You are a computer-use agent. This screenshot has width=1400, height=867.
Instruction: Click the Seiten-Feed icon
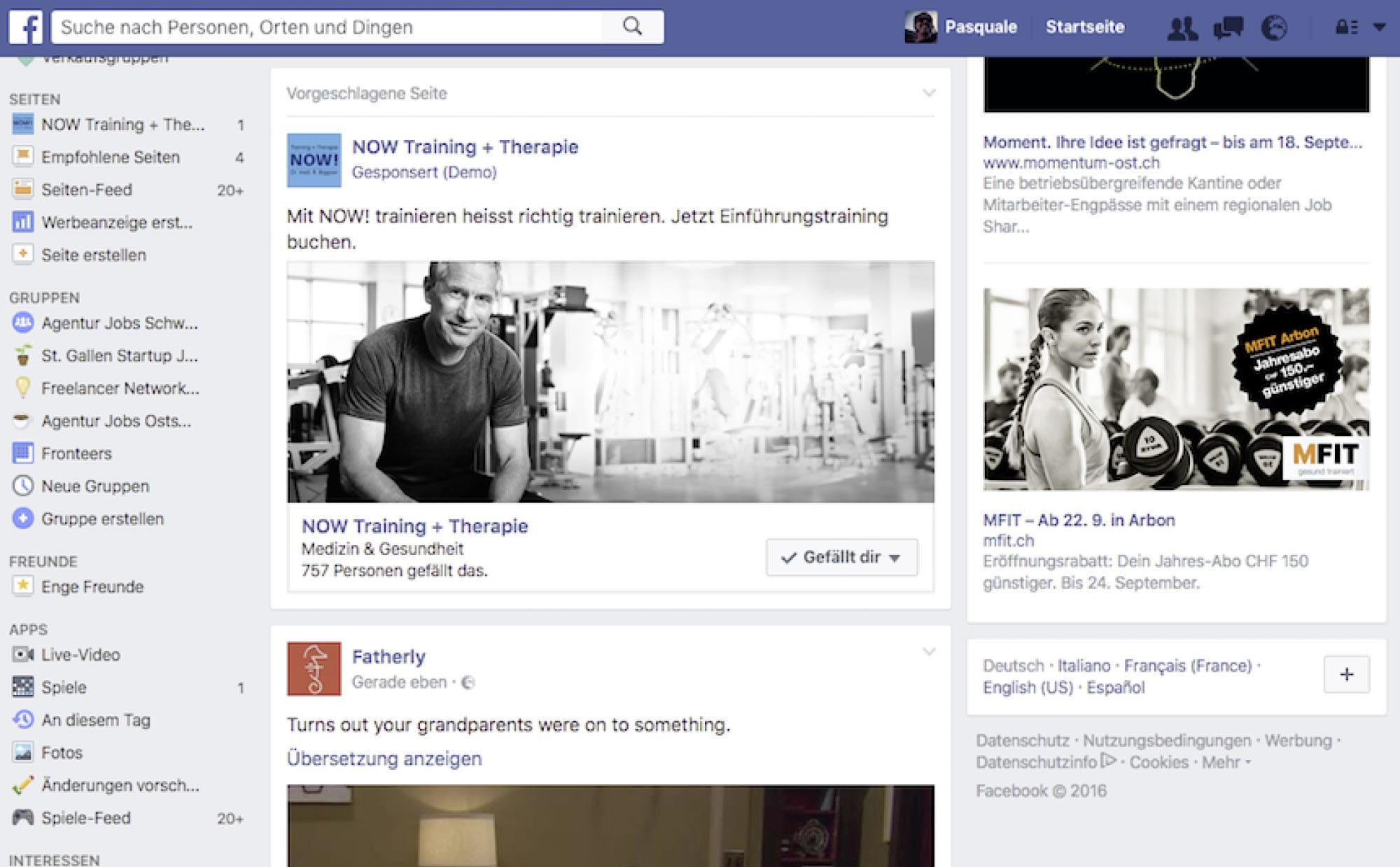(x=22, y=189)
